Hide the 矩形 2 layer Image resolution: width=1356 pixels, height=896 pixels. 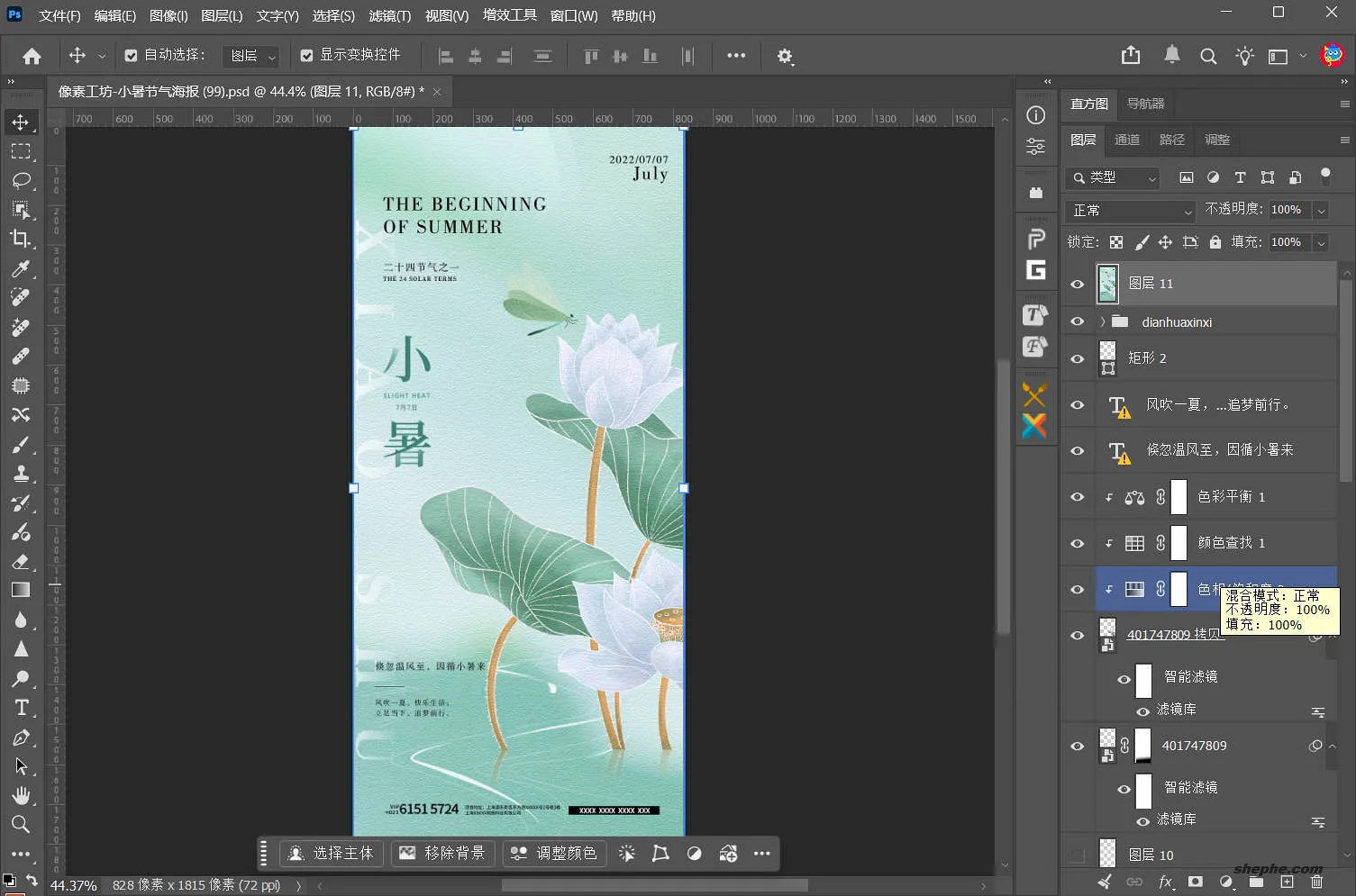pos(1077,358)
